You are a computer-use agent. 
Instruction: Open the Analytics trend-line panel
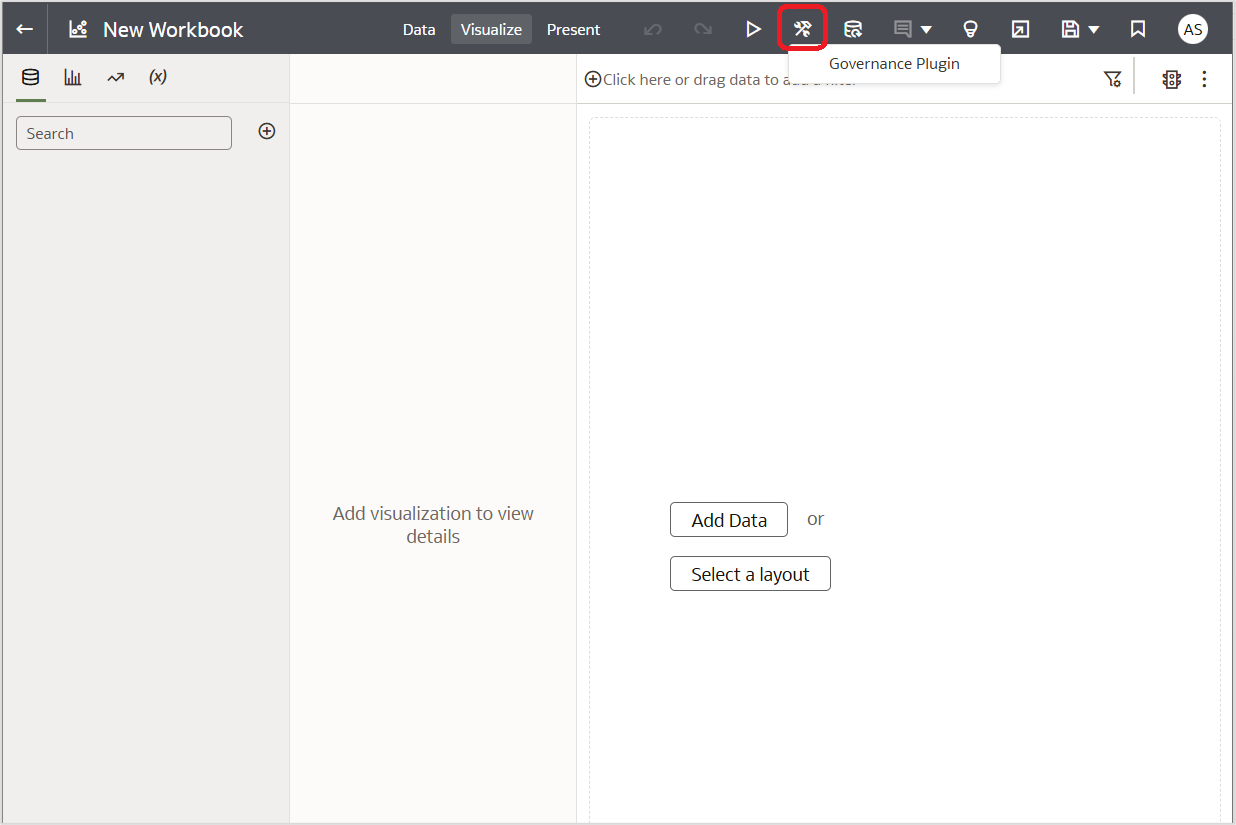click(x=114, y=77)
